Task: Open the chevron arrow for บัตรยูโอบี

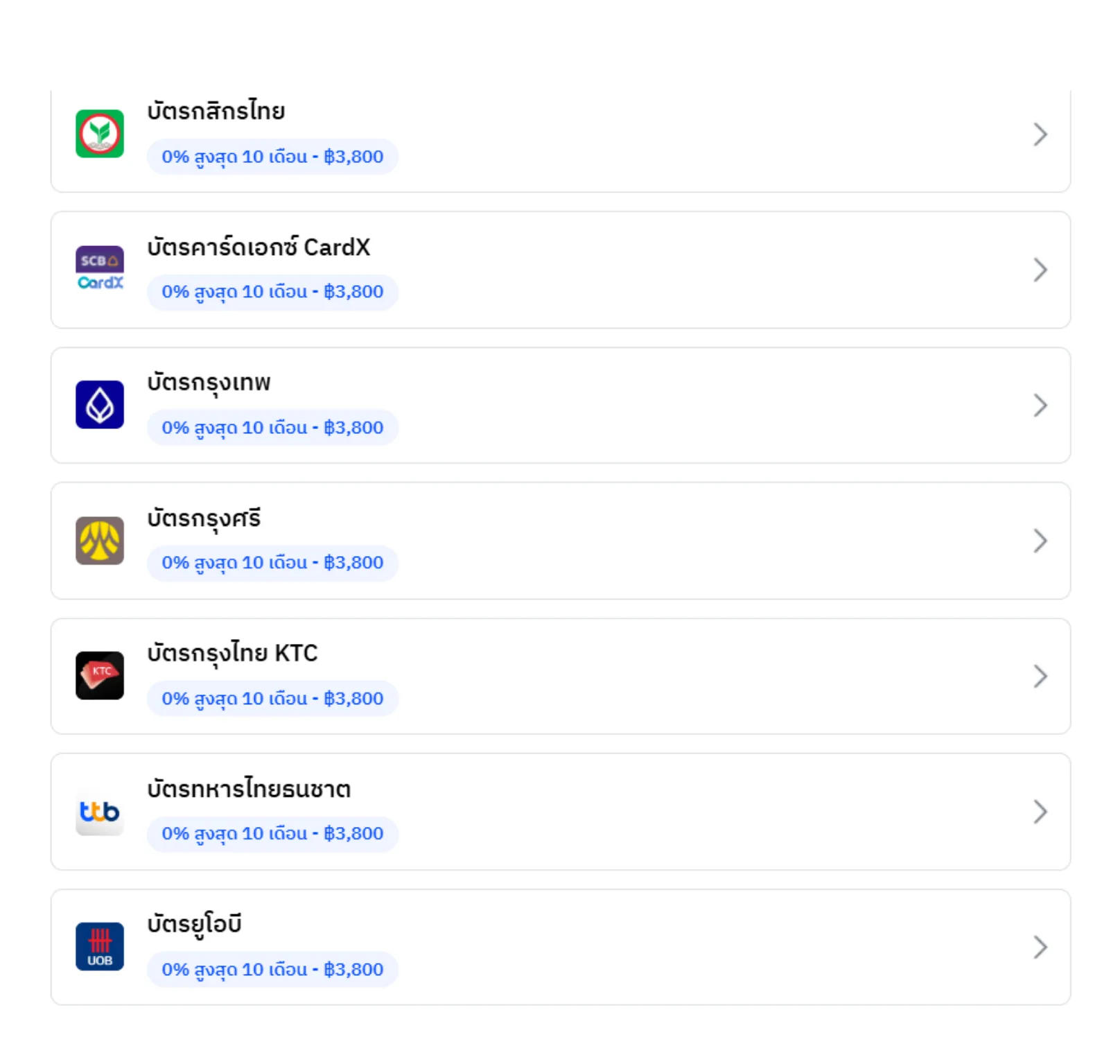Action: [1040, 948]
